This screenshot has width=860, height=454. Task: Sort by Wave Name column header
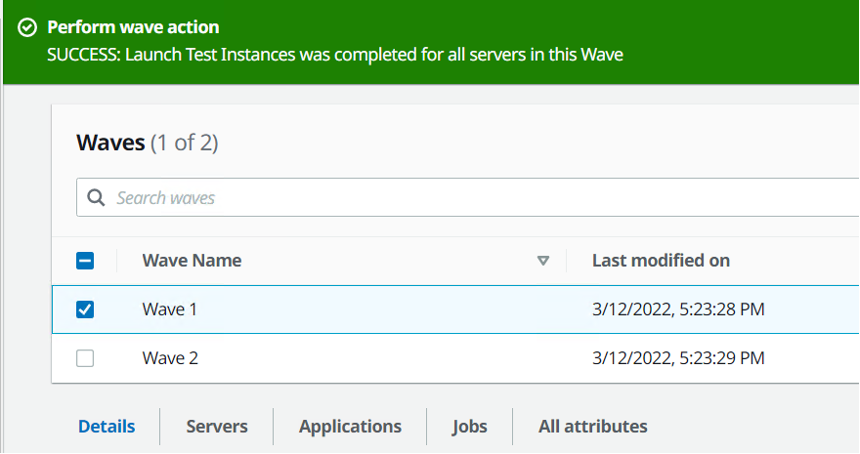click(192, 261)
